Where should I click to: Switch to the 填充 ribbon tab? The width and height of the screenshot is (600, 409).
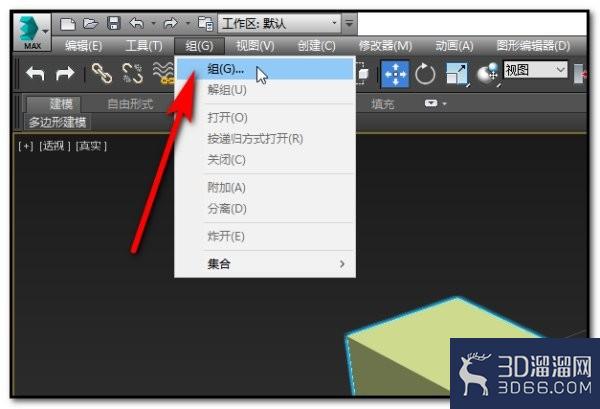pyautogui.click(x=383, y=104)
